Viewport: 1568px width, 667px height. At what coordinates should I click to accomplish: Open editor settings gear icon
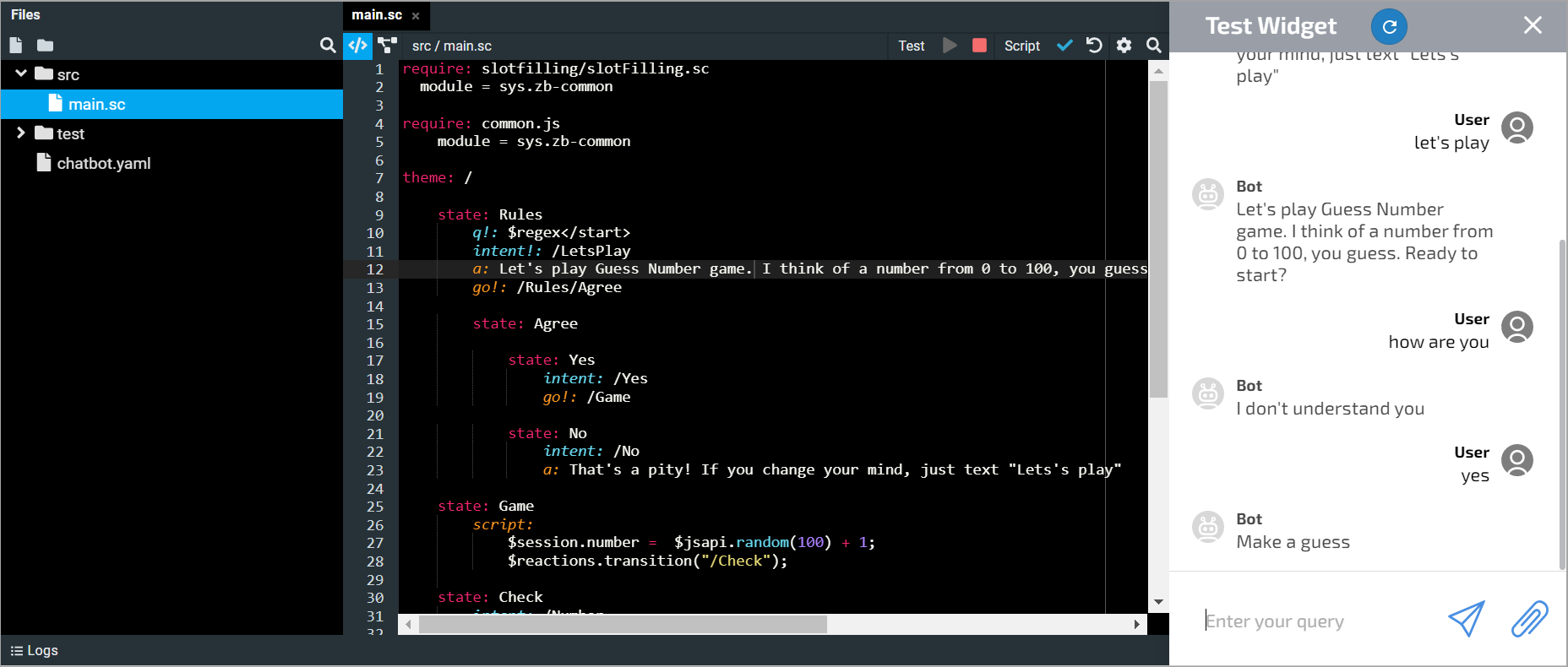[1124, 46]
